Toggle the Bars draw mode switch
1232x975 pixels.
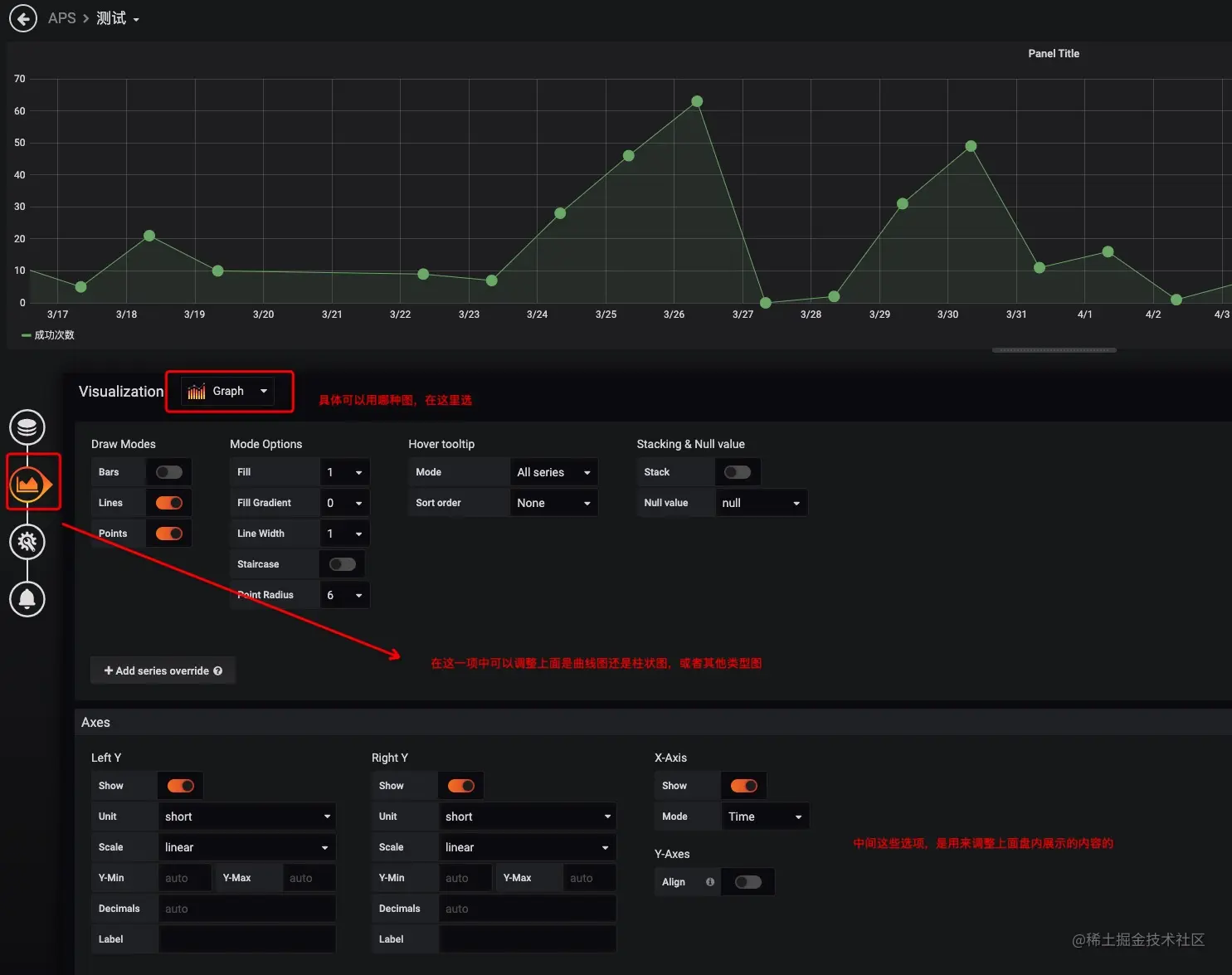tap(169, 472)
